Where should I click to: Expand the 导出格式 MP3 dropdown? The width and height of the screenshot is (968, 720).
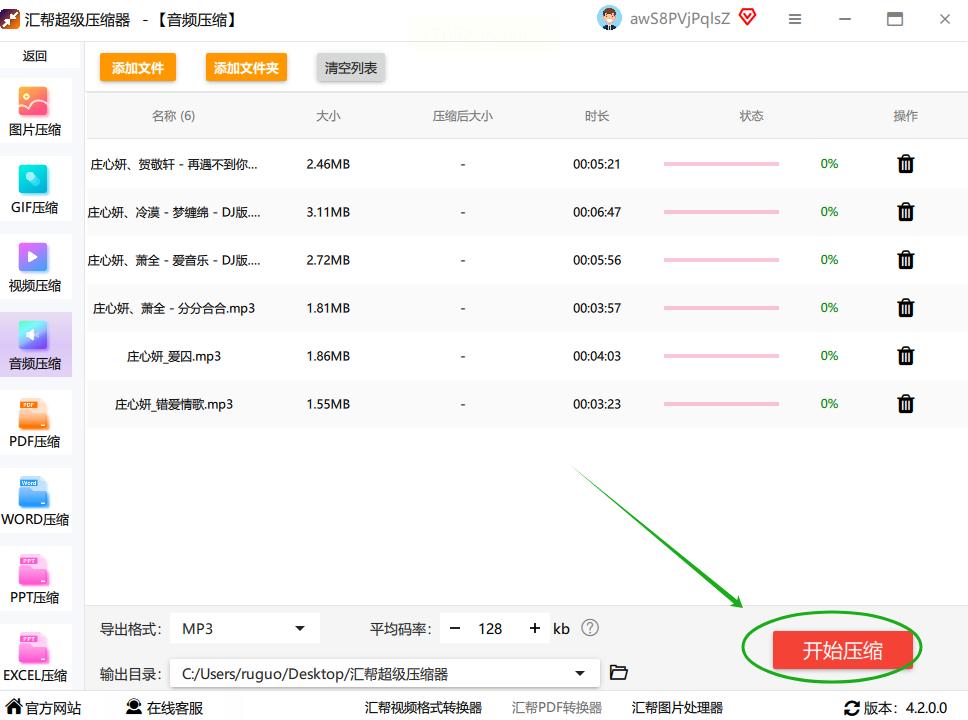[x=244, y=629]
